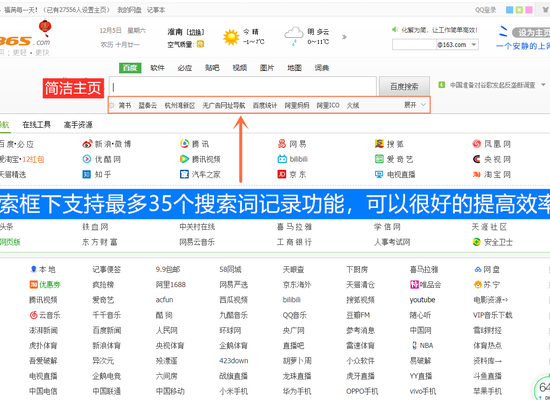
Task: Click the 无广告网址导航 history keyword
Action: (x=223, y=105)
